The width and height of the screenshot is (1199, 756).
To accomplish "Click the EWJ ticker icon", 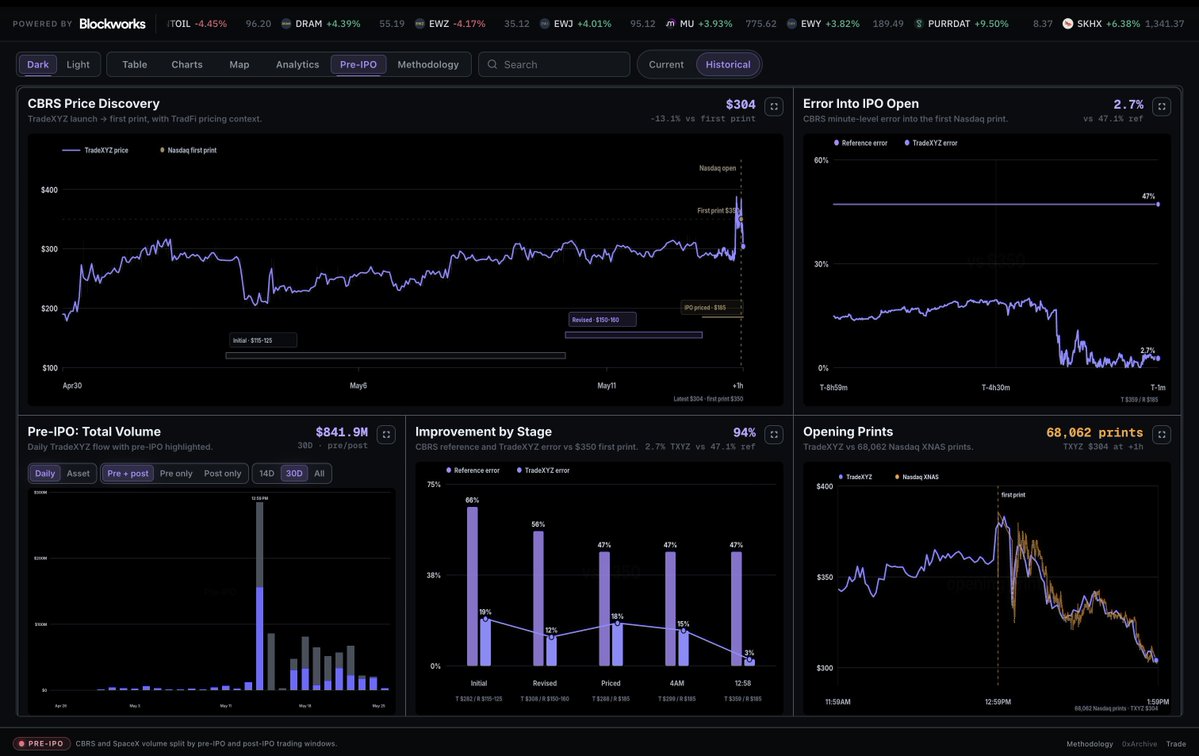I will coord(544,24).
